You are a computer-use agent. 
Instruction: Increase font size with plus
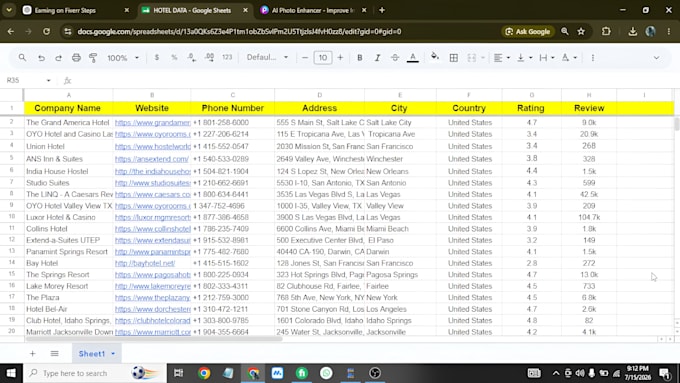pos(340,57)
